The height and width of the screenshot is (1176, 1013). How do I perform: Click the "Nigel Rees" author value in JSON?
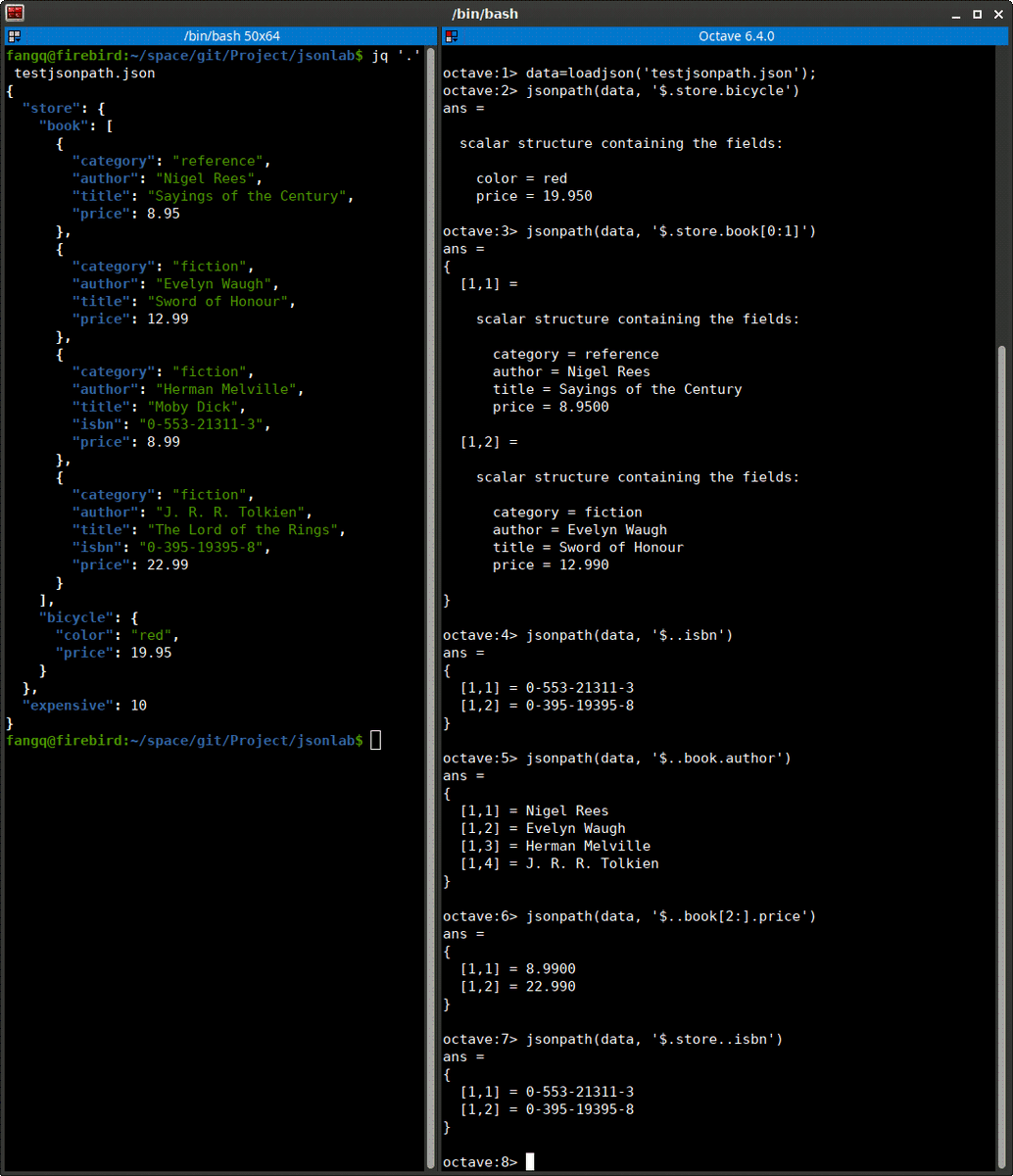point(206,178)
